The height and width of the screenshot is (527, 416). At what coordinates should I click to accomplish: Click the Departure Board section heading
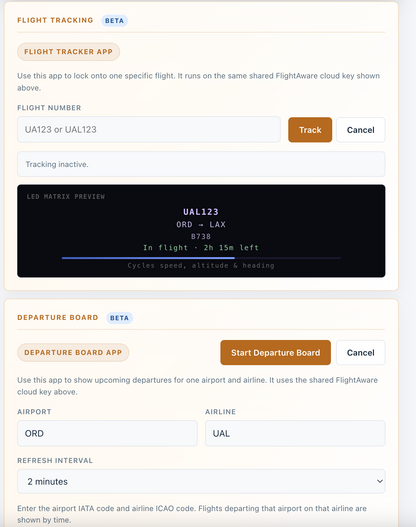(58, 318)
